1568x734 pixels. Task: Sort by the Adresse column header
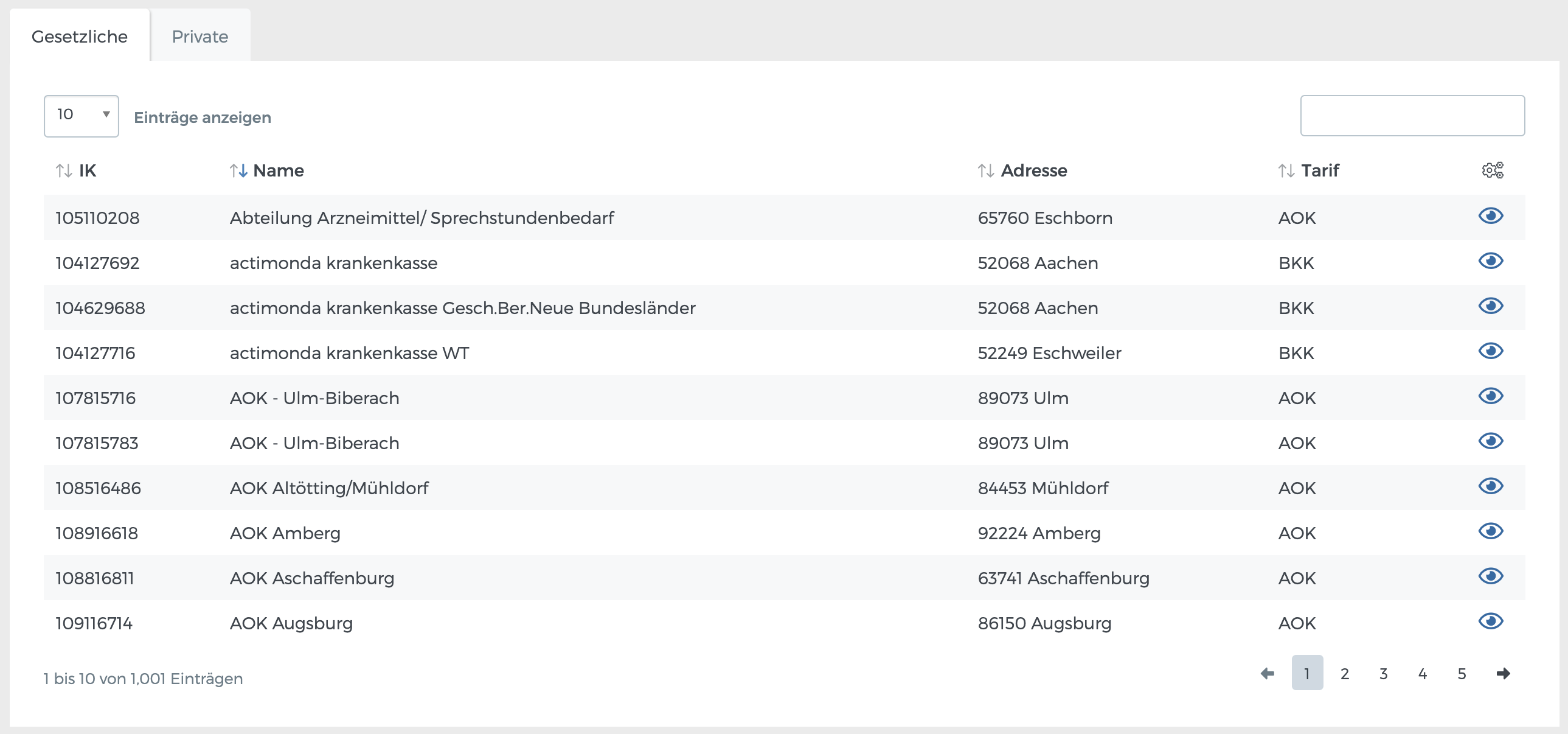pos(1033,170)
